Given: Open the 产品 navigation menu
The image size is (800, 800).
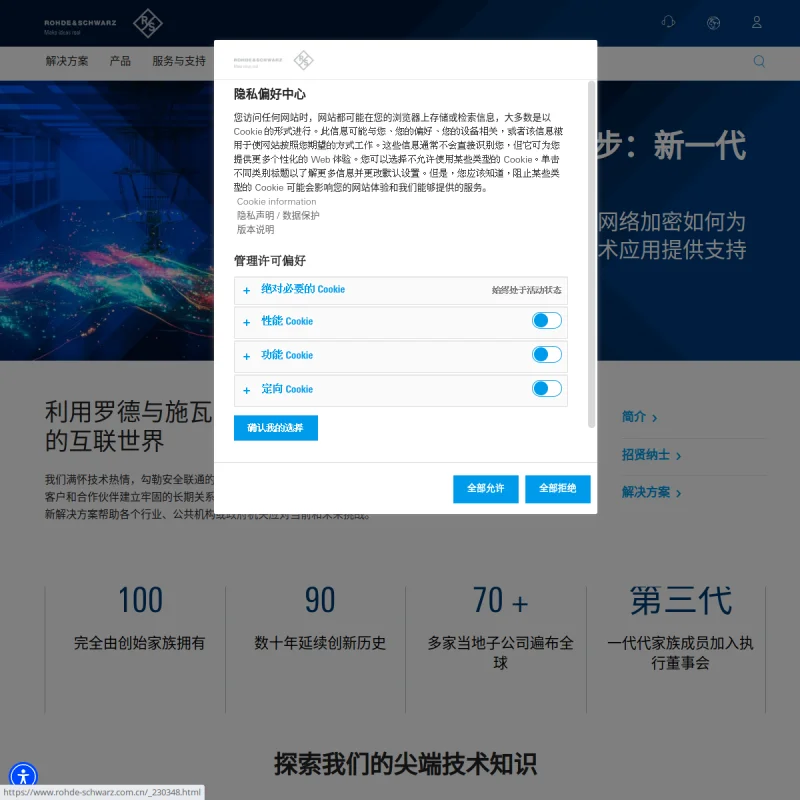Looking at the screenshot, I should [x=120, y=61].
